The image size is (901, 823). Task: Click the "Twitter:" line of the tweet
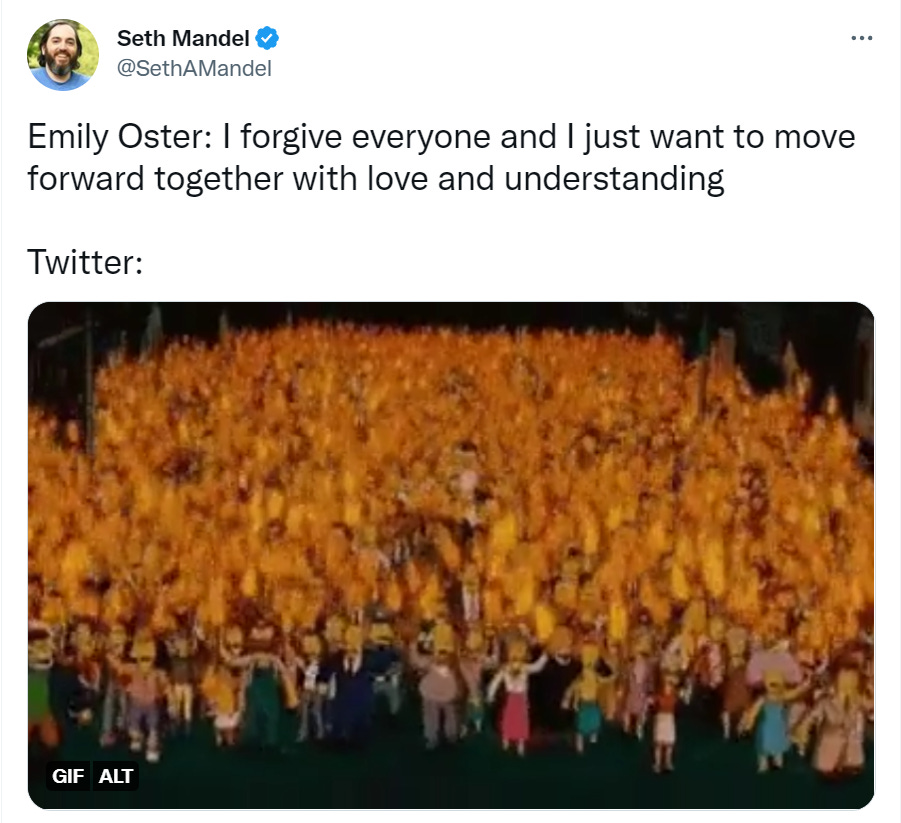click(85, 263)
